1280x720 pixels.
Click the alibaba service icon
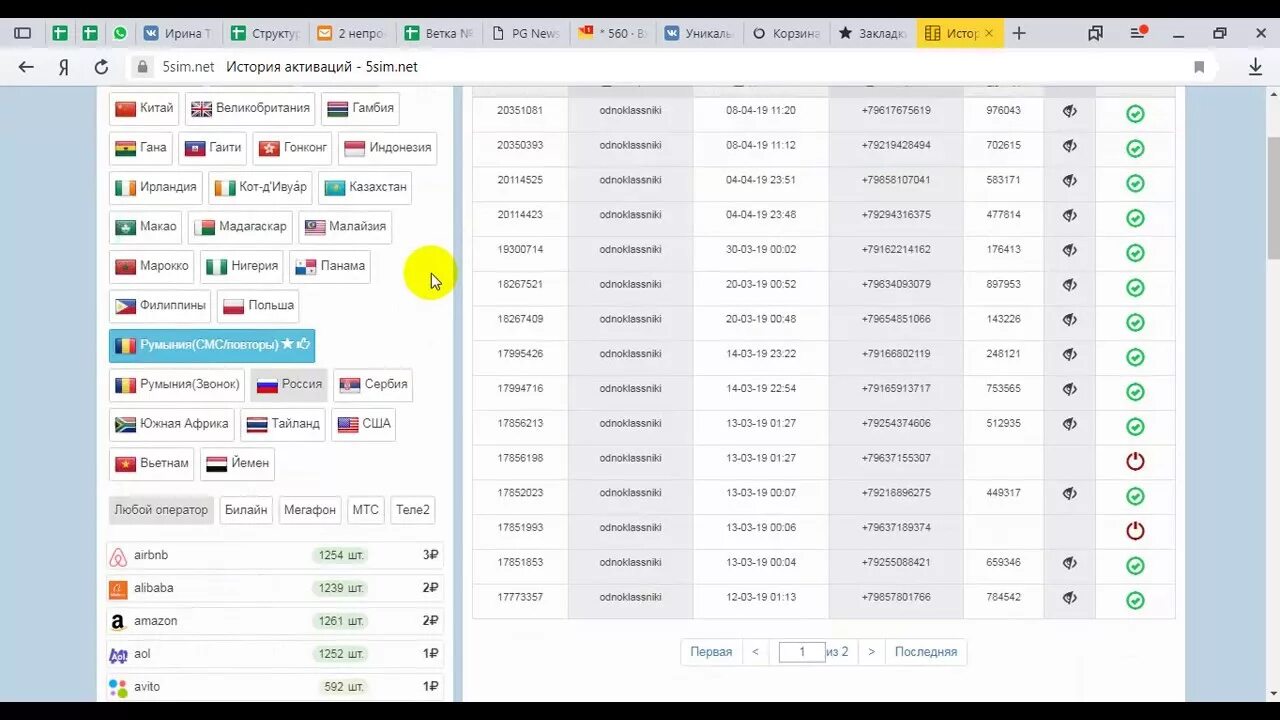pyautogui.click(x=118, y=589)
